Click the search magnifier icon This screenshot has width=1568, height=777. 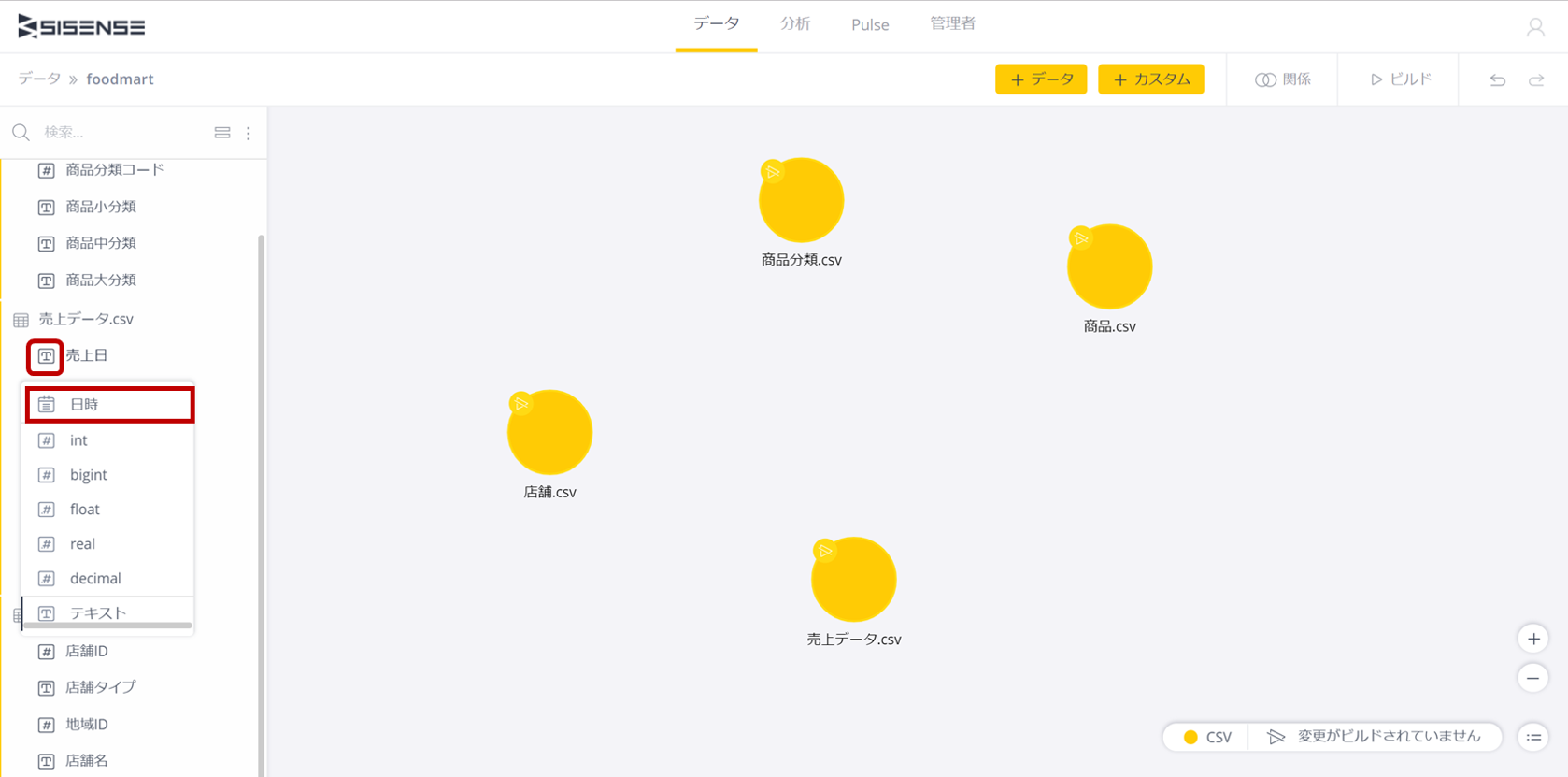coord(21,133)
